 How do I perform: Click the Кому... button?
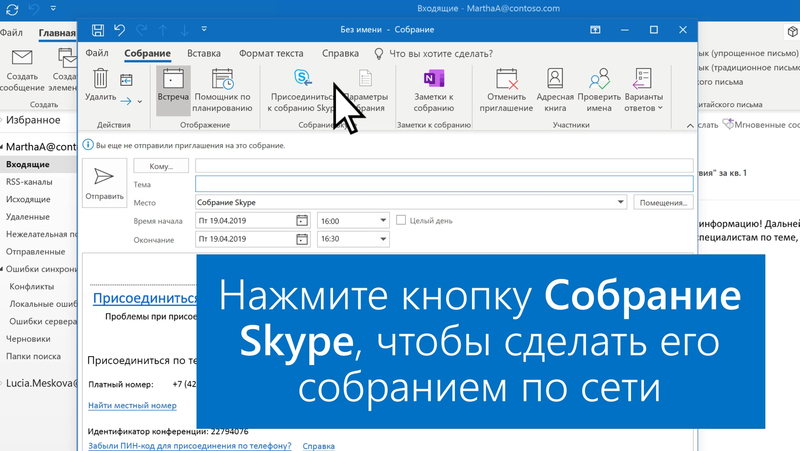(161, 166)
